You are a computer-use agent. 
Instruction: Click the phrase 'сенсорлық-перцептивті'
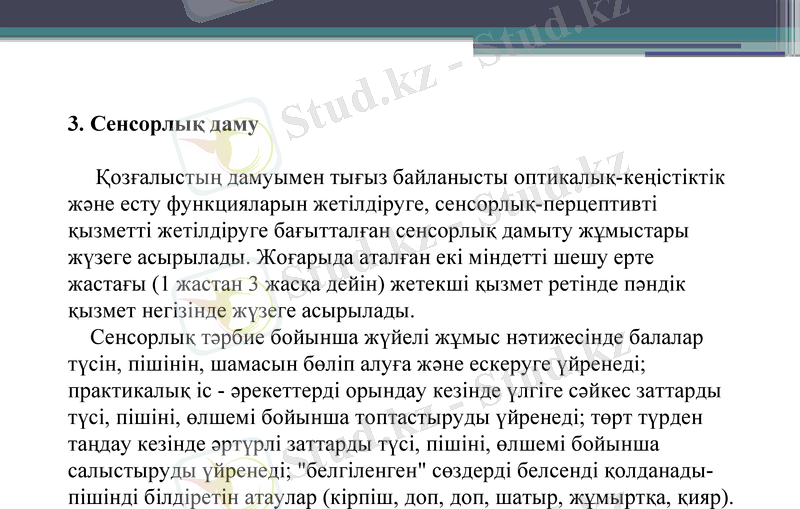pos(546,205)
